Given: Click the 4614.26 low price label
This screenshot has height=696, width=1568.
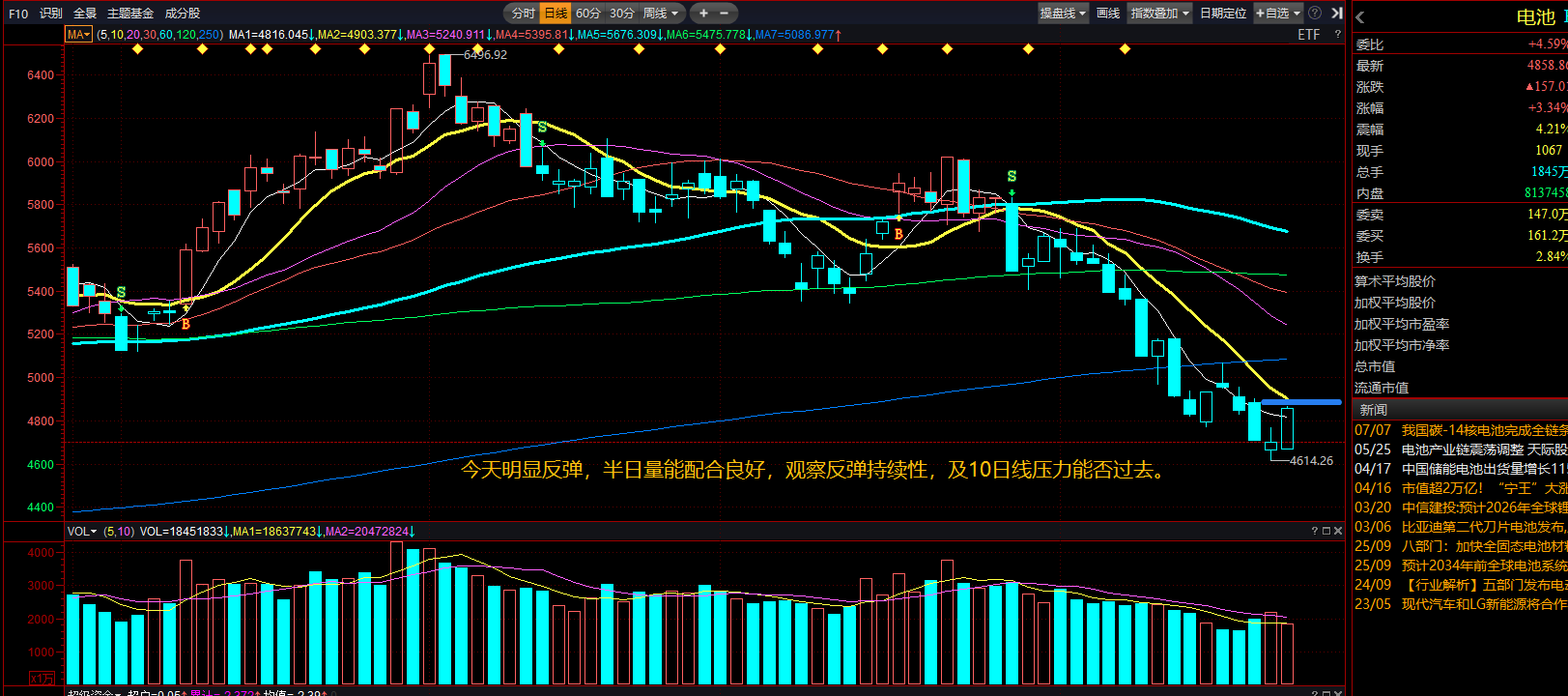Looking at the screenshot, I should (x=1311, y=461).
